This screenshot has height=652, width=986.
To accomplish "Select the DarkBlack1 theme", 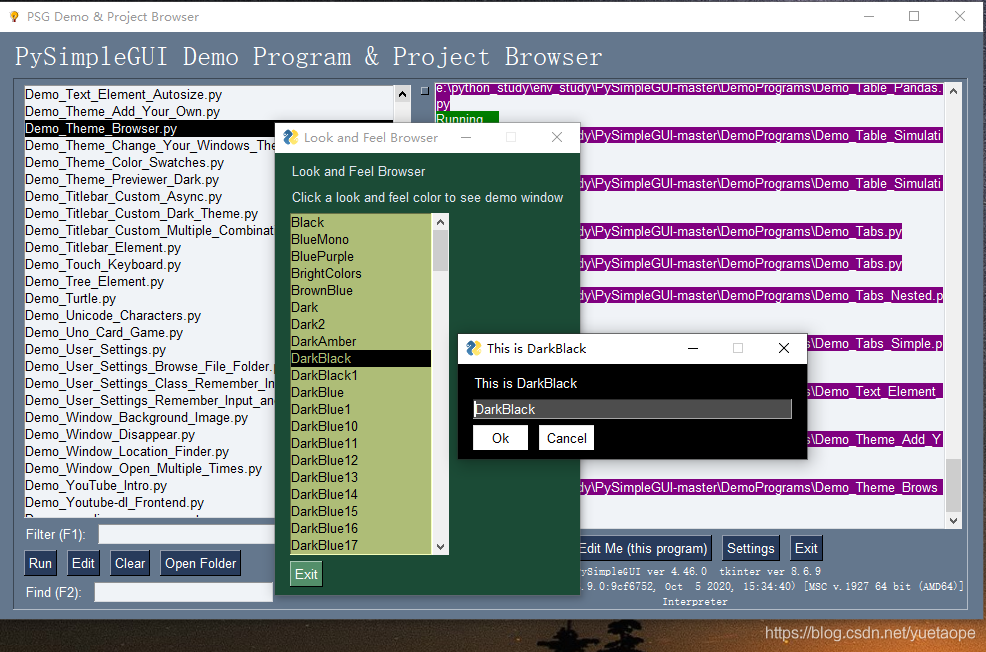I will (360, 375).
